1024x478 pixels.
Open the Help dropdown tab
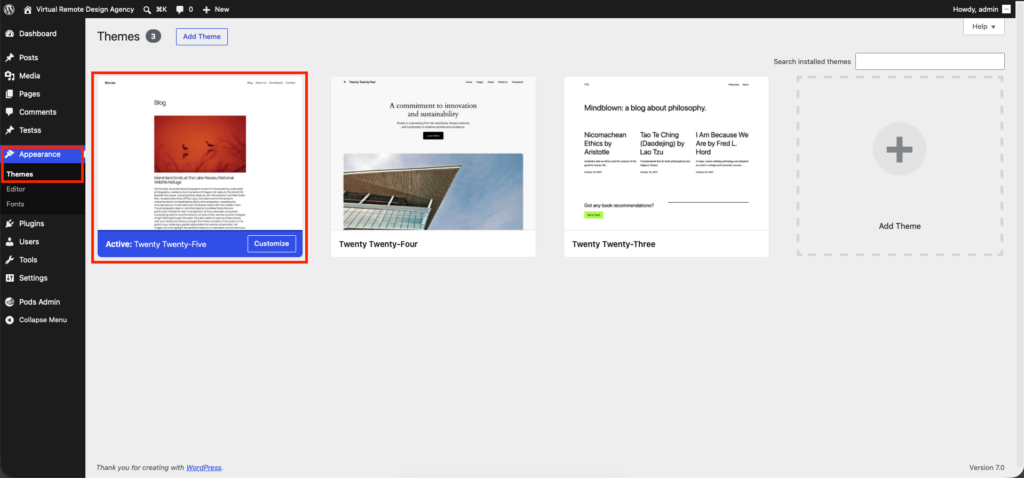pyautogui.click(x=984, y=27)
